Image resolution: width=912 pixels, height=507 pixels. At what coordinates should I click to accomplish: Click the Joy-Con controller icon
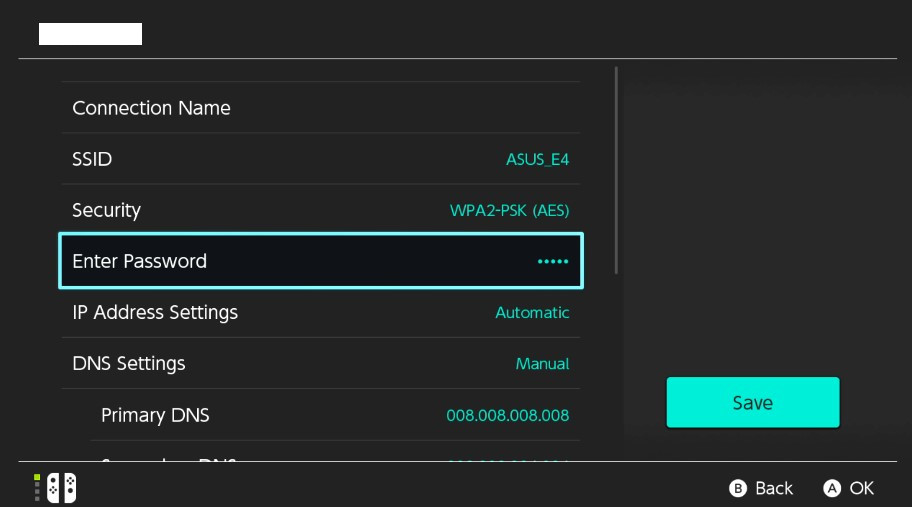pyautogui.click(x=62, y=488)
